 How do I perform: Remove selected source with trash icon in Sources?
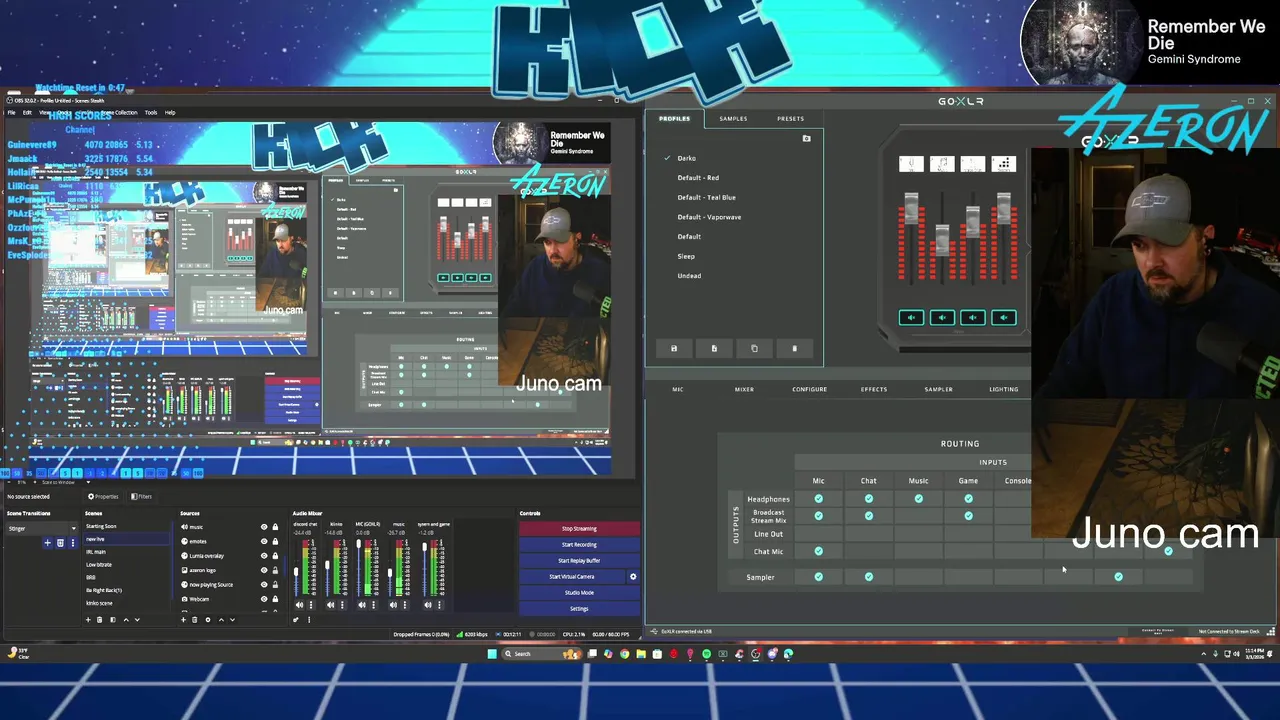click(x=194, y=620)
